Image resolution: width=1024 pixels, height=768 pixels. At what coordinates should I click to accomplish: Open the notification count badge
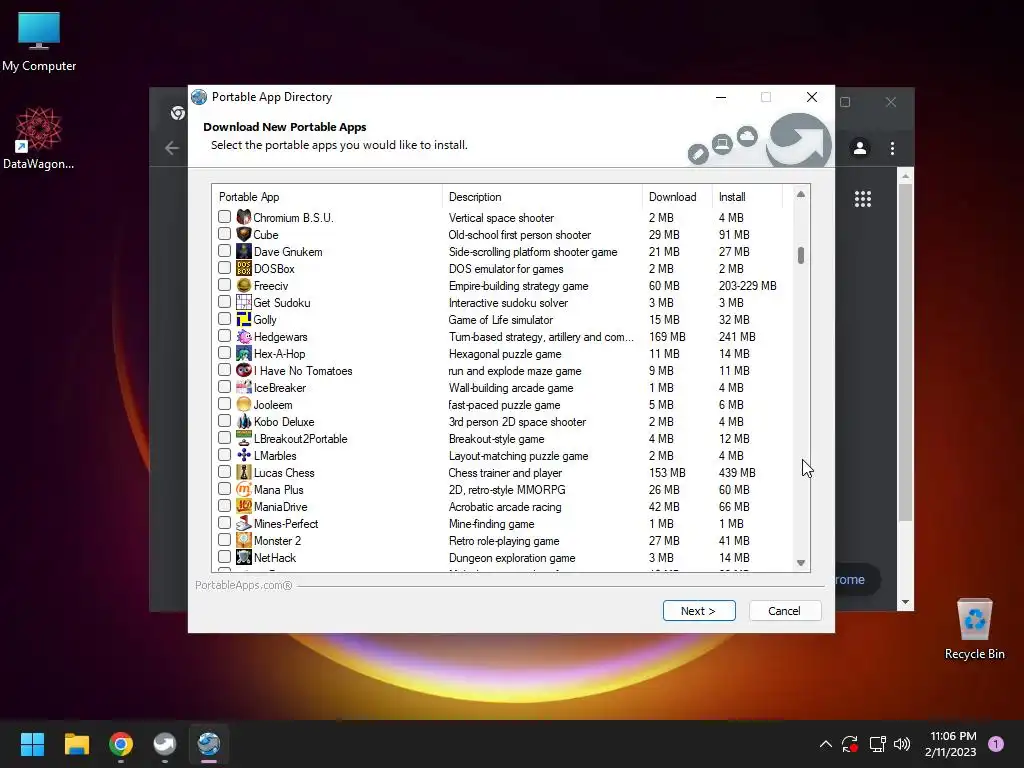[996, 744]
